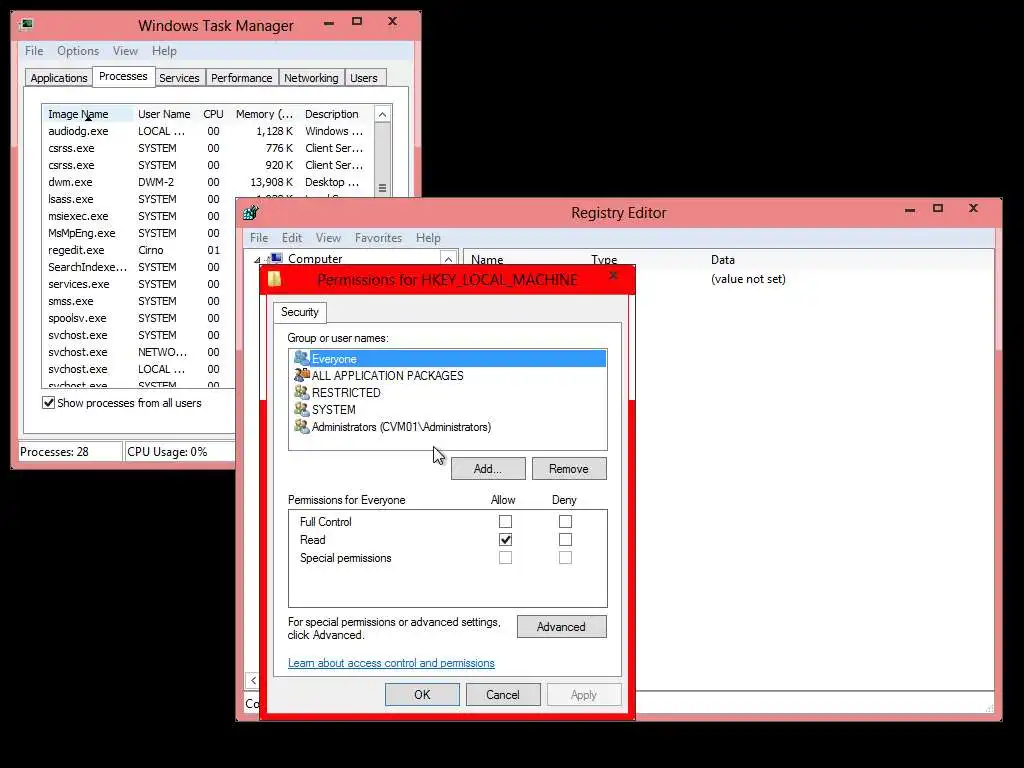Select dwm.exe process row
The image size is (1024, 768).
coord(208,182)
